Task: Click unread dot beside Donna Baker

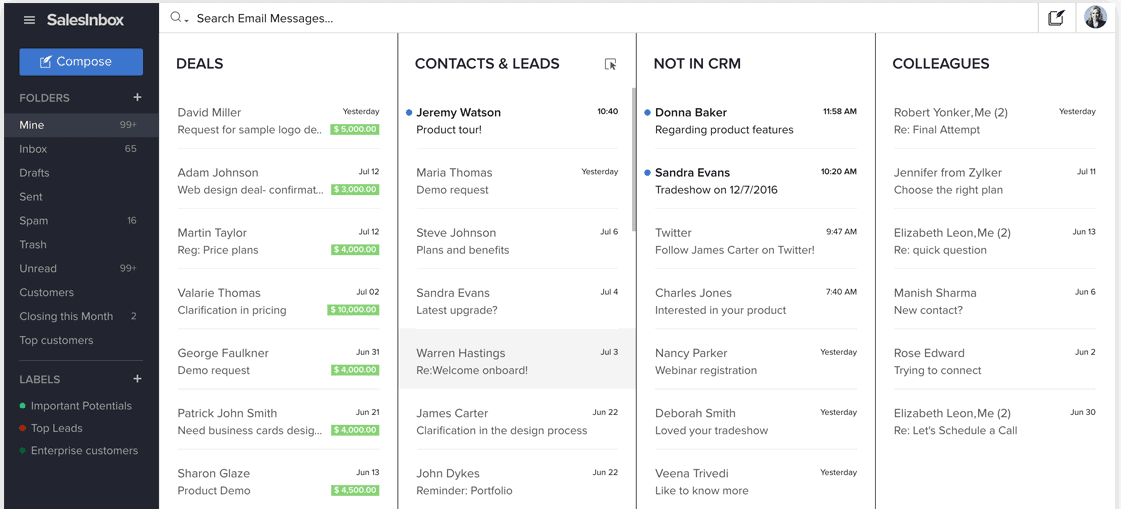Action: pyautogui.click(x=648, y=113)
